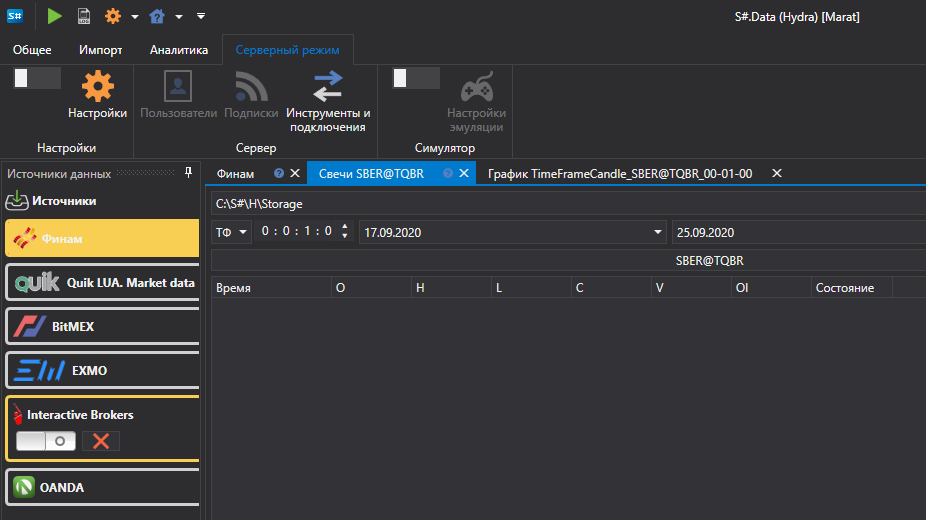Click the SBER@TQBR security selector
Screen dimensions: 926x520
click(568, 260)
